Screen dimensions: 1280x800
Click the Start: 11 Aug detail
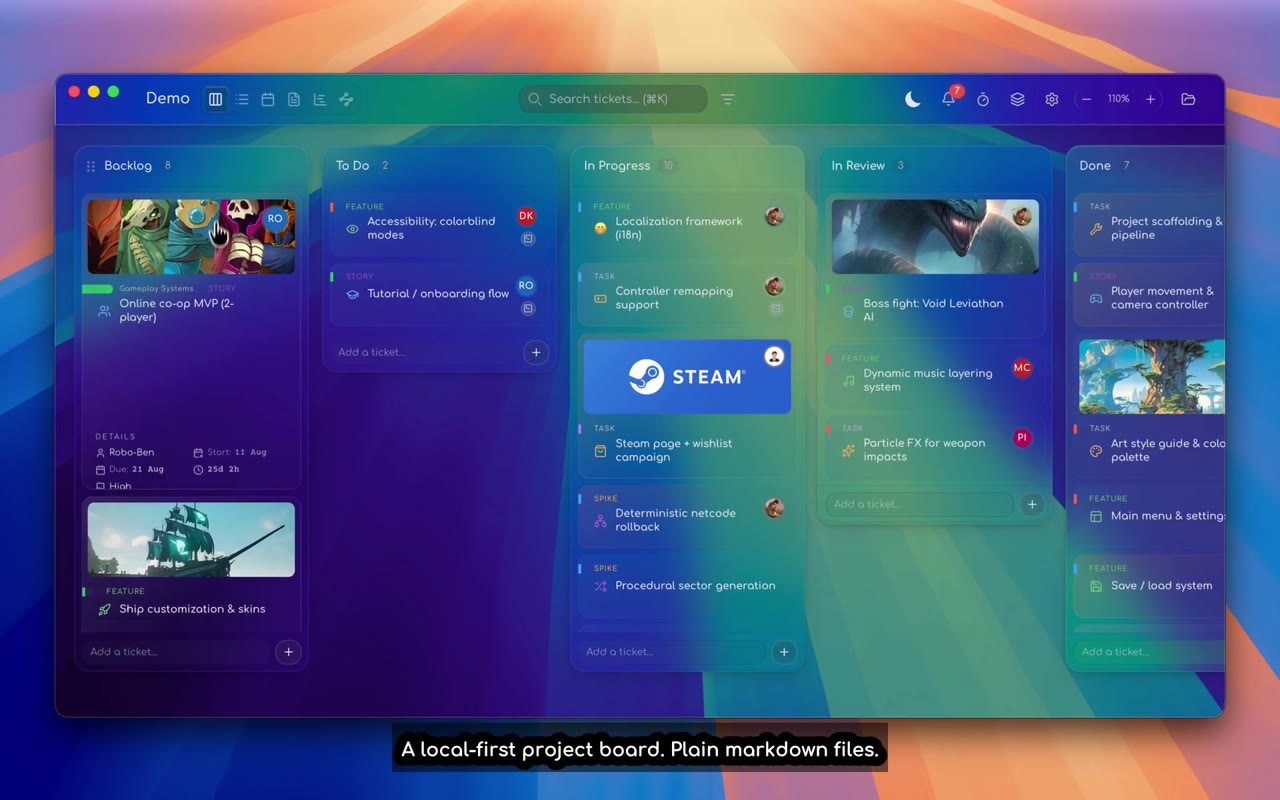point(229,452)
